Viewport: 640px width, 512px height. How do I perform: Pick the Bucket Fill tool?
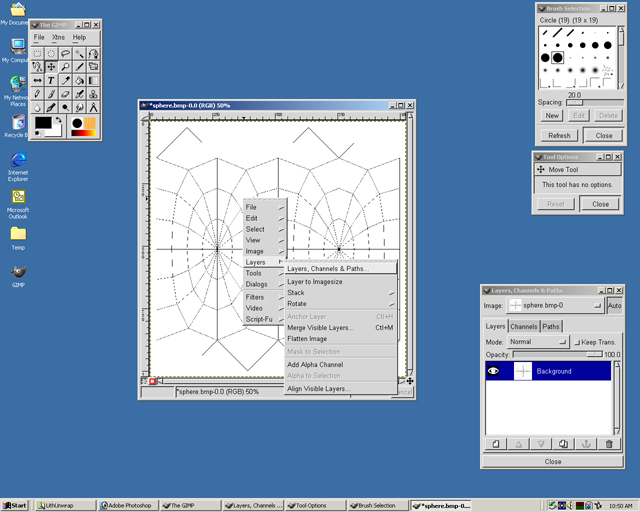(x=79, y=80)
